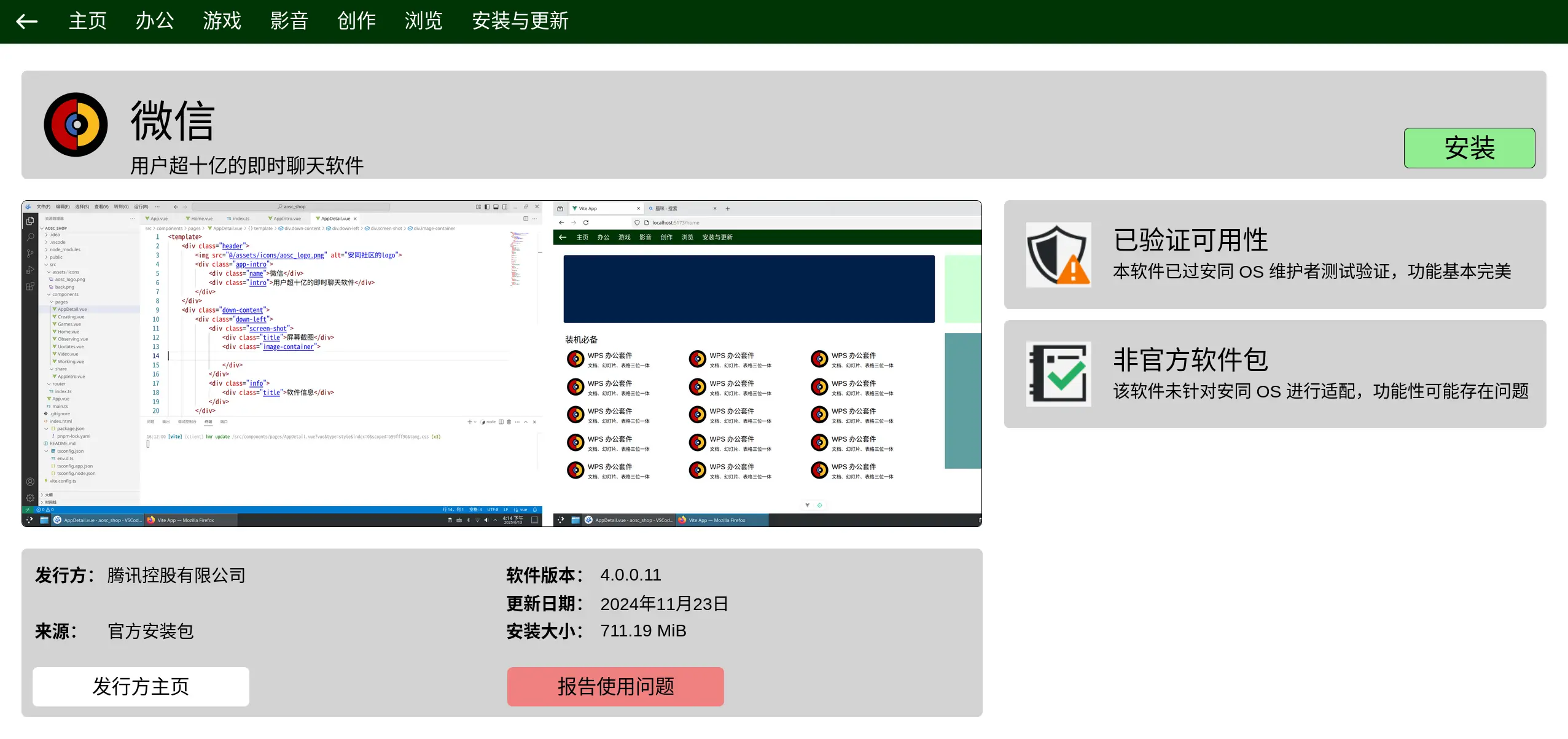Click the red 报告使用问题 button
This screenshot has height=739, width=1568.
click(615, 686)
